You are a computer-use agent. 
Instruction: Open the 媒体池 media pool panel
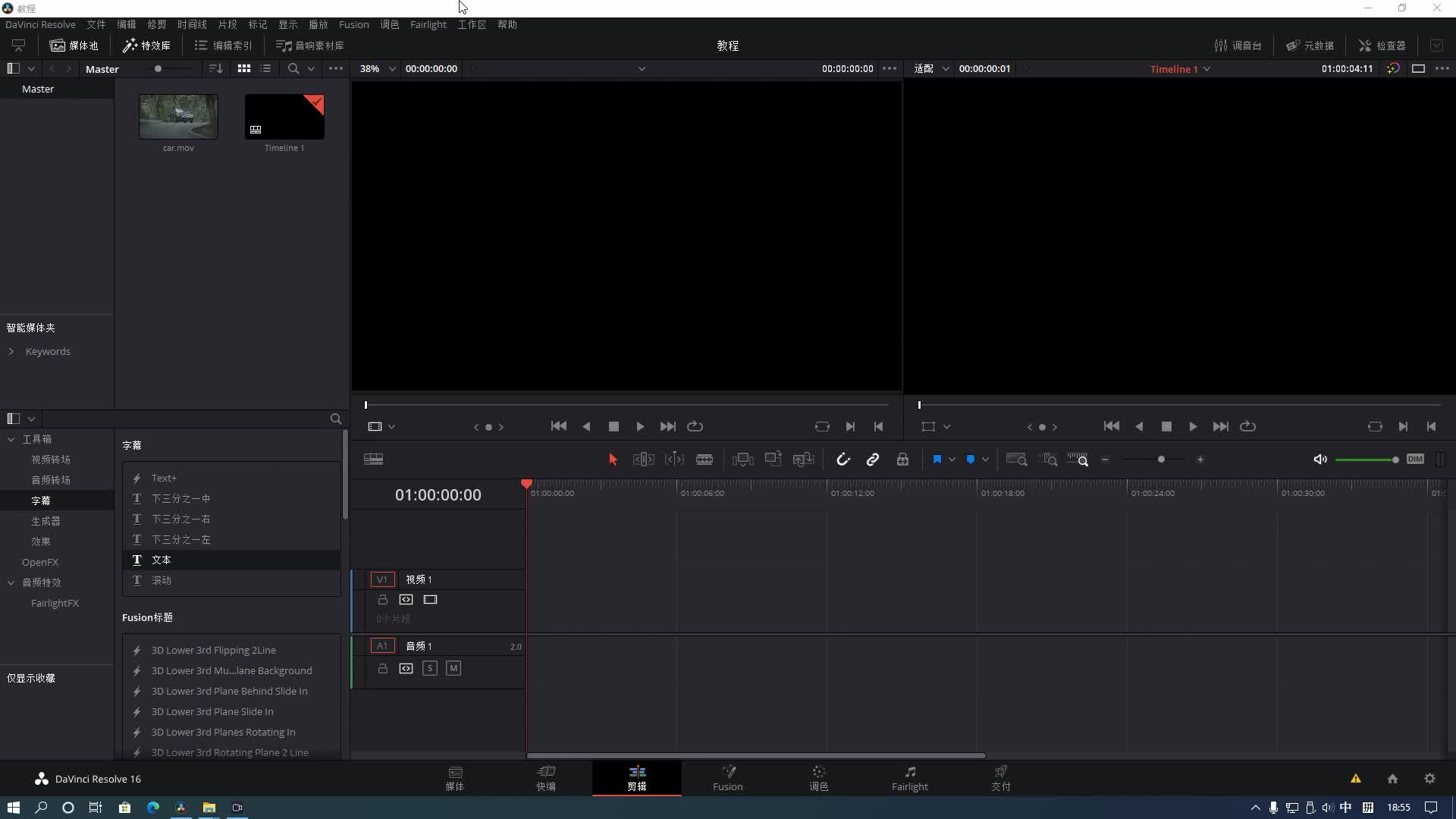74,45
